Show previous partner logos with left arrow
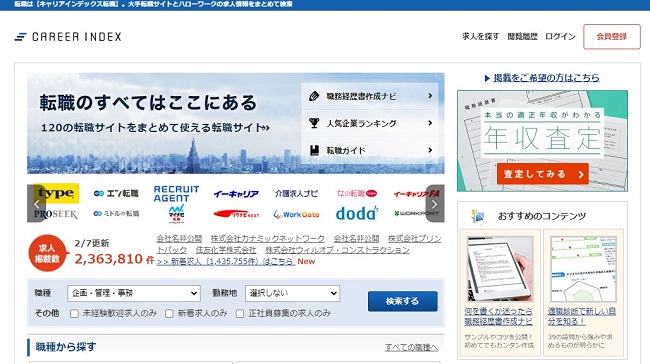 (36, 204)
